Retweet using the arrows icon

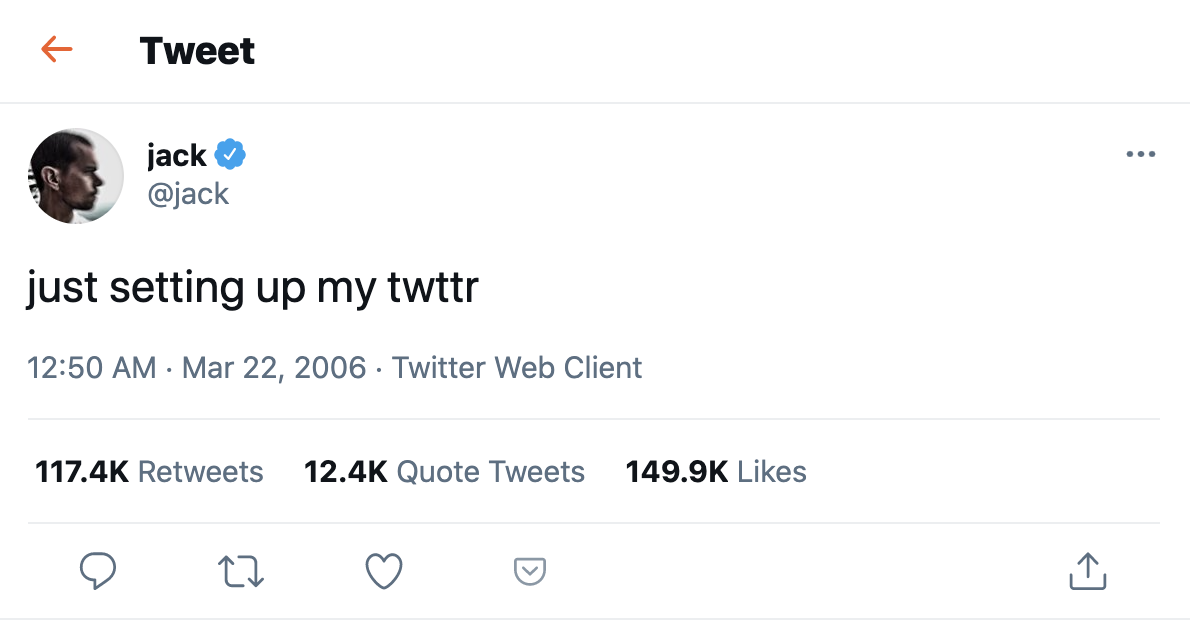(x=241, y=571)
